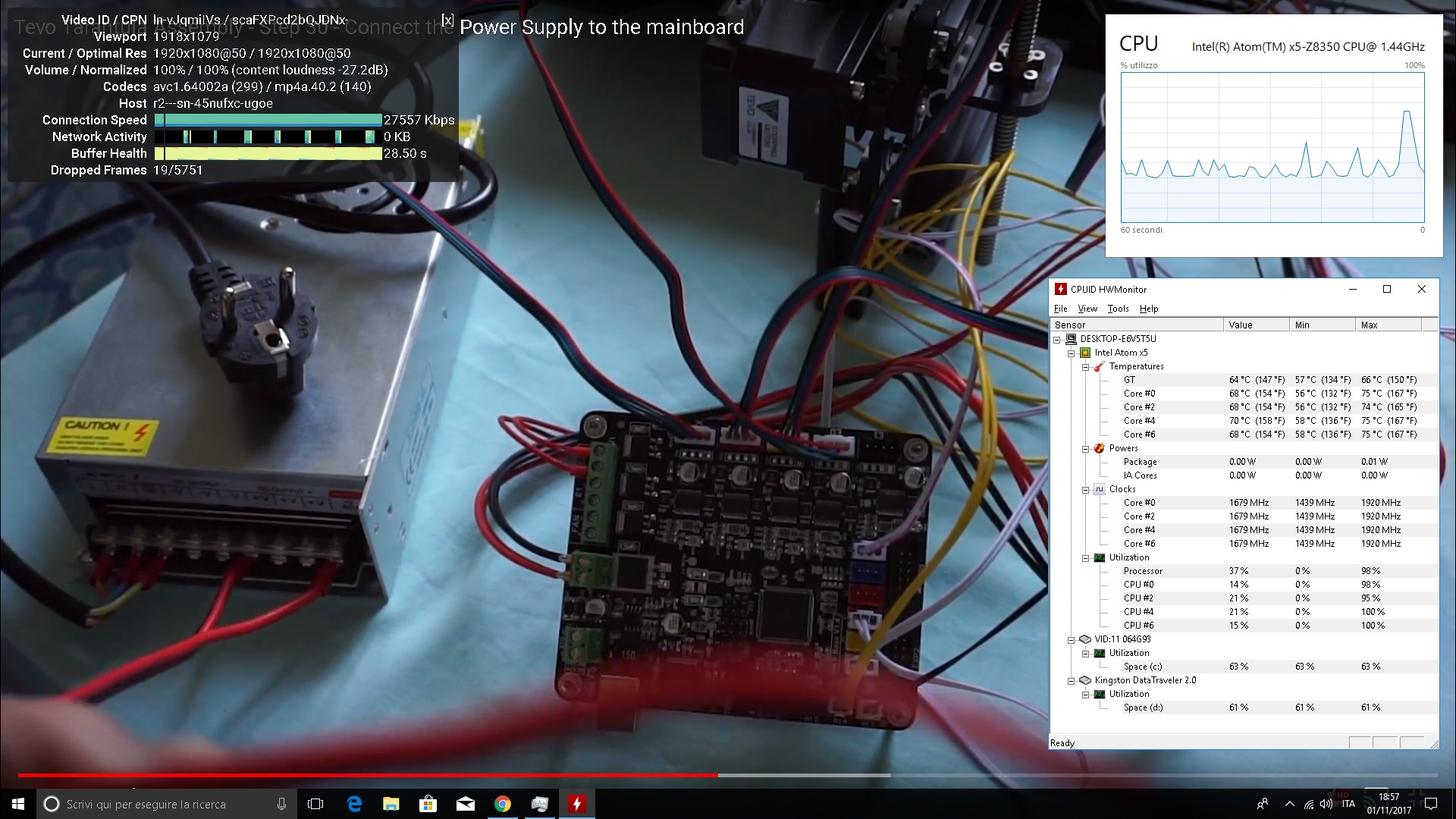Switch to Google Chrome in the taskbar

(503, 804)
